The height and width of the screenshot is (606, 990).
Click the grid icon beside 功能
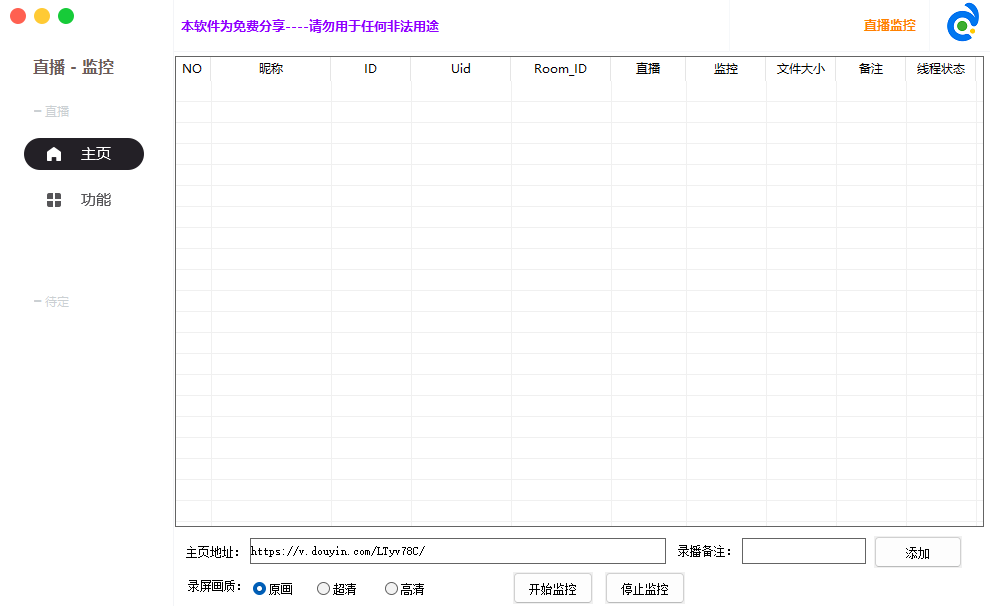[54, 200]
